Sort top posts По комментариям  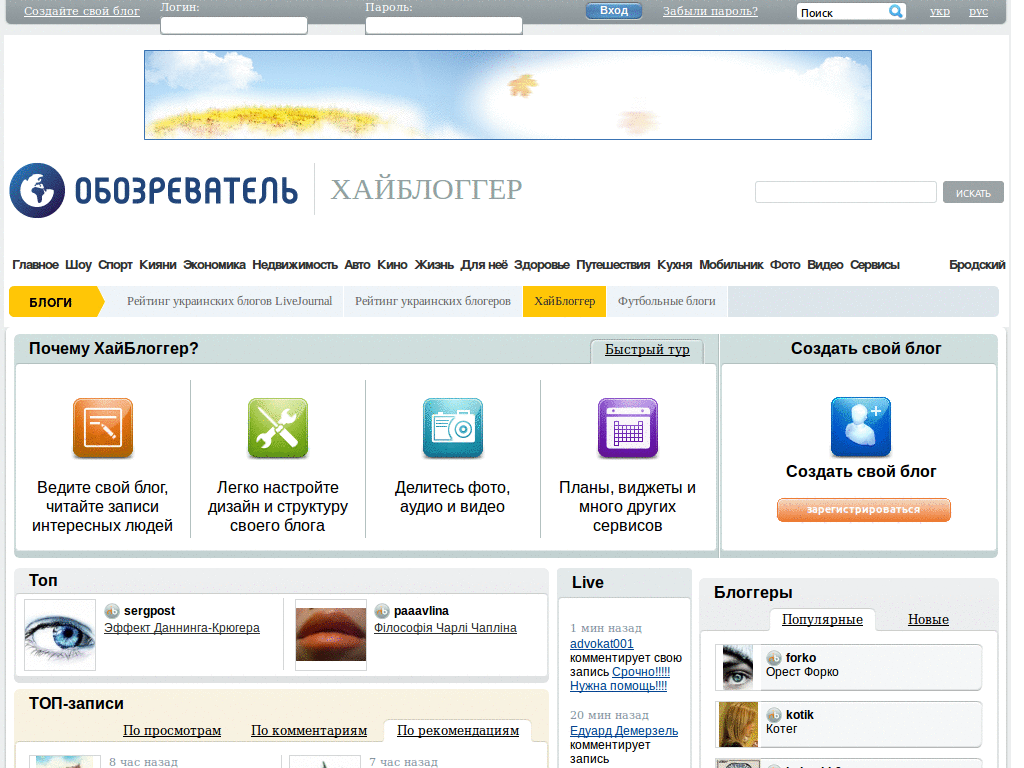309,730
